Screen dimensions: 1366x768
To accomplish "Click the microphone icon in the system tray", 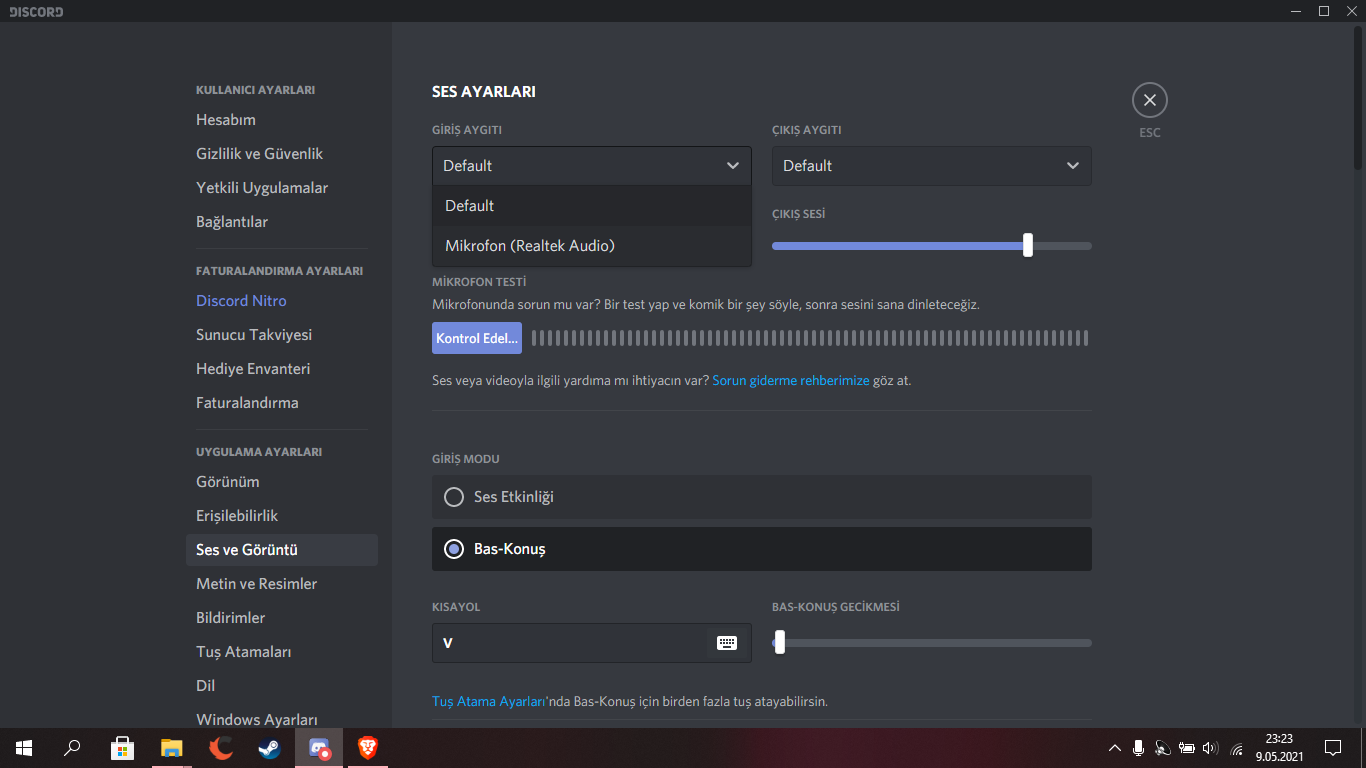I will 1138,748.
